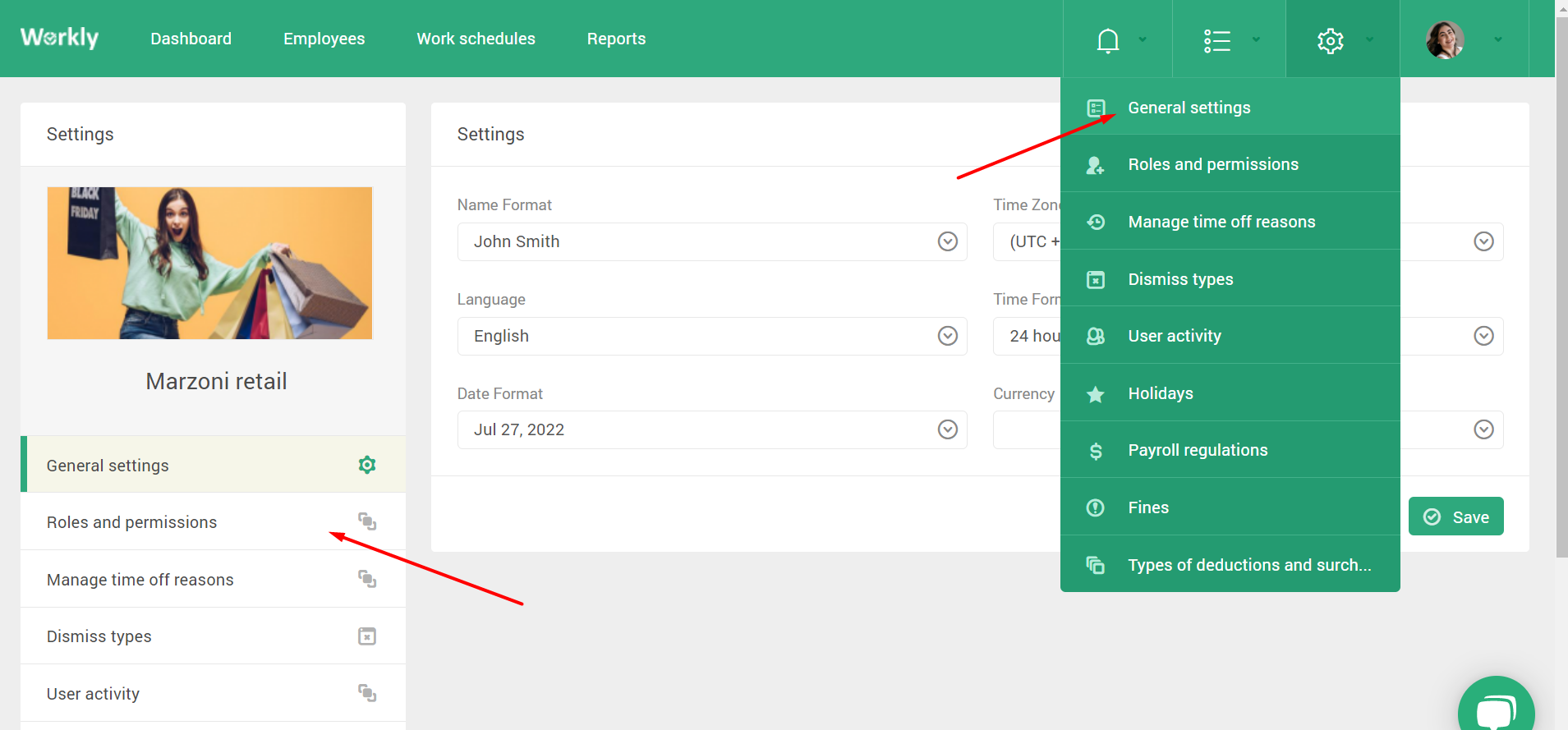
Task: Open Manage time off reasons in sidebar
Action: coord(214,579)
